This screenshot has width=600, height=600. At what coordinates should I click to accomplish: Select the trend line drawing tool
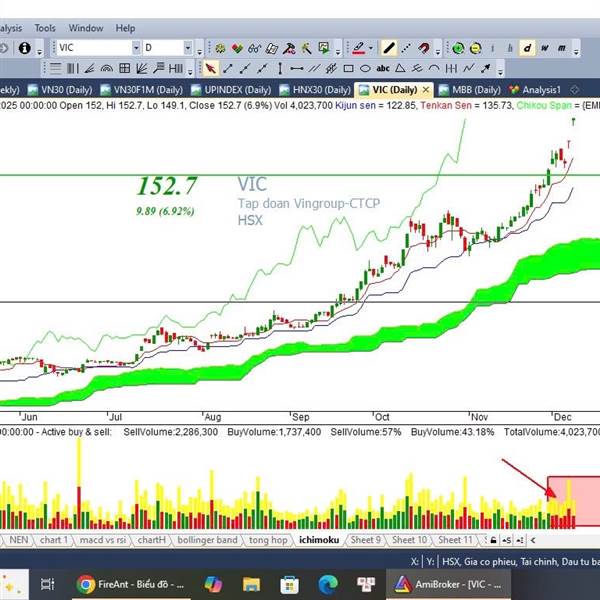pyautogui.click(x=228, y=68)
